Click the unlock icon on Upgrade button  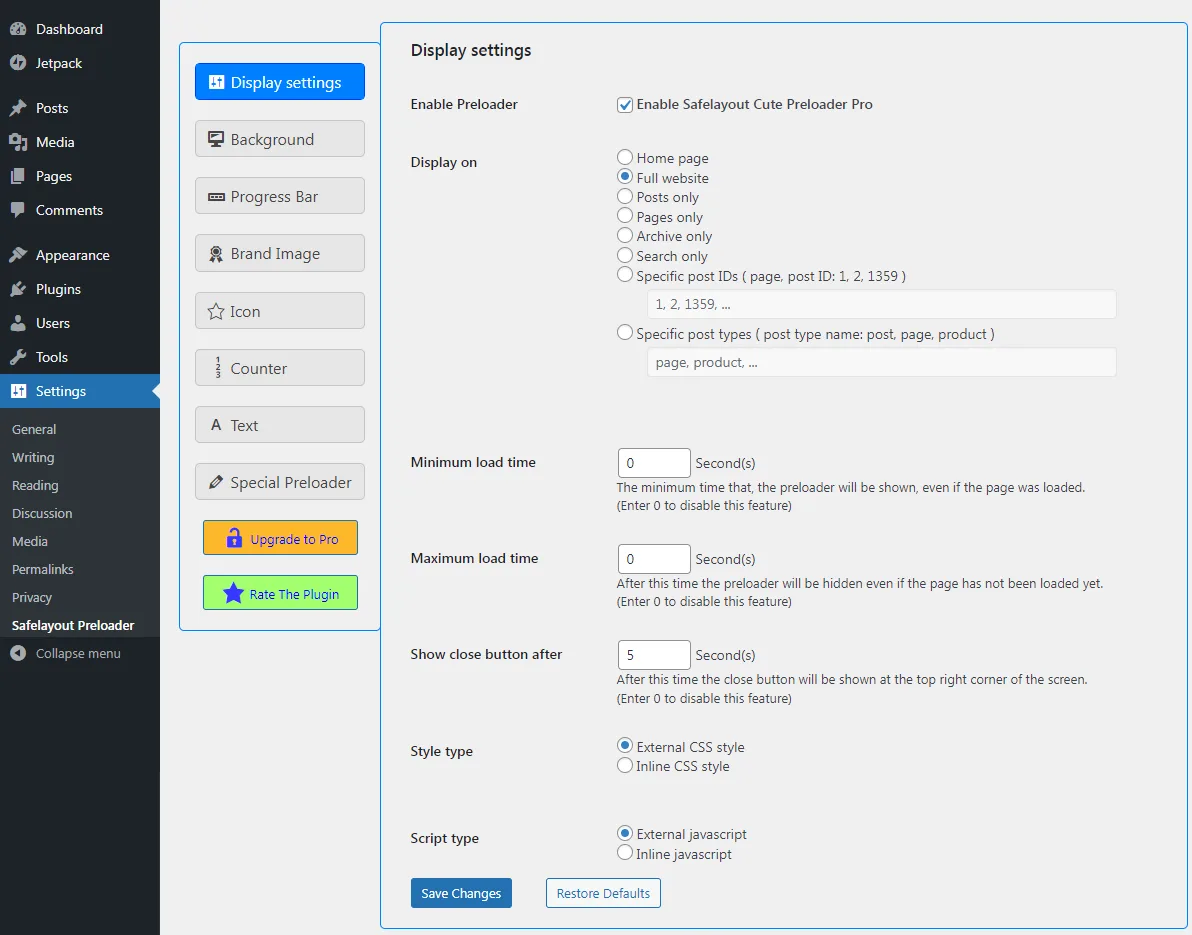click(234, 538)
